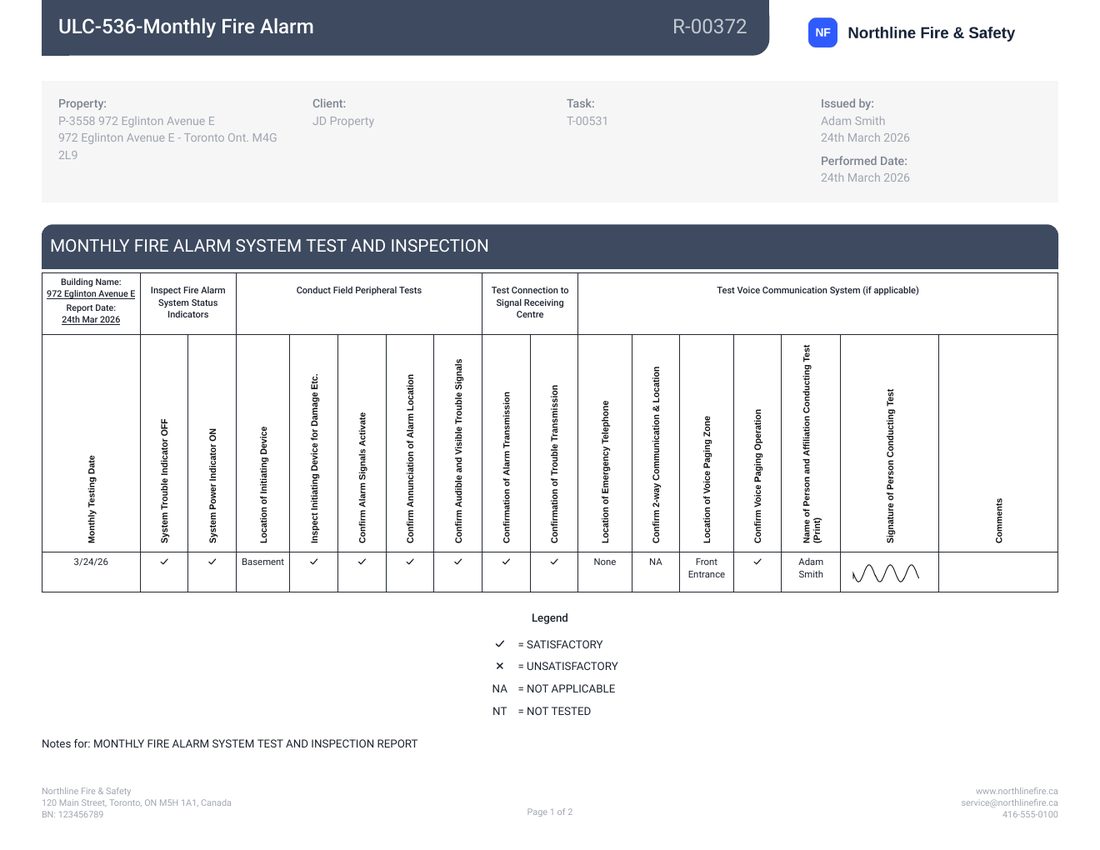Click the Notes for report line
Image resolution: width=1100 pixels, height=850 pixels.
coord(229,743)
